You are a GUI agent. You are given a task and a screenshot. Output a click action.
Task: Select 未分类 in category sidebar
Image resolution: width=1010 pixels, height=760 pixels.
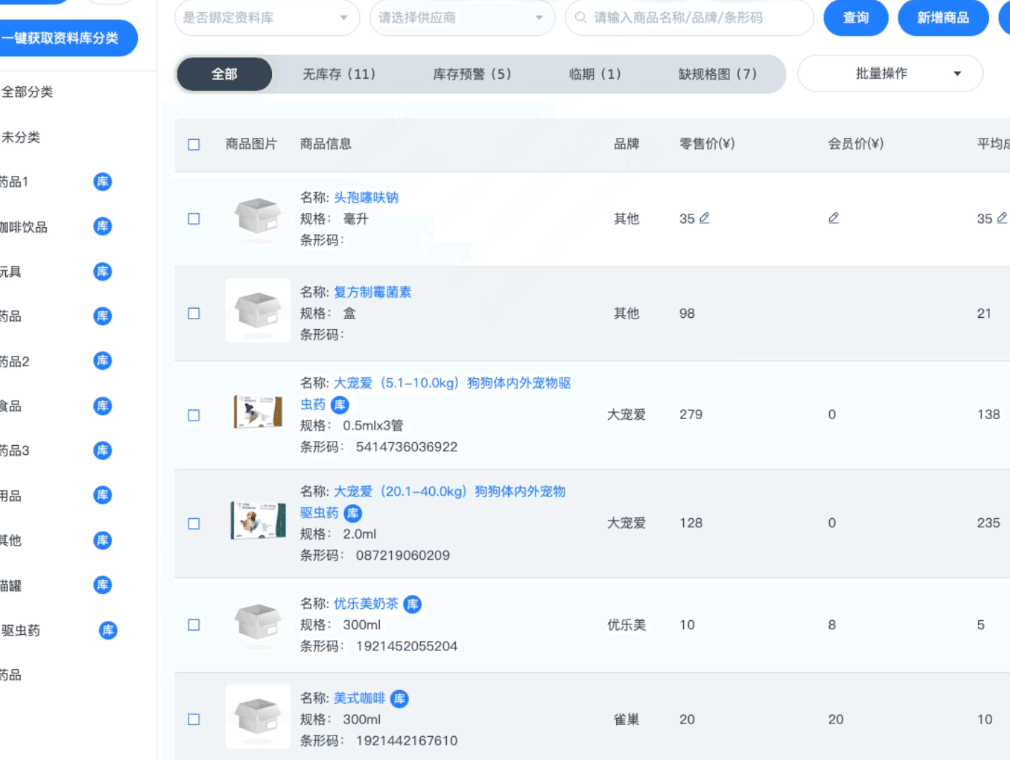(x=21, y=137)
